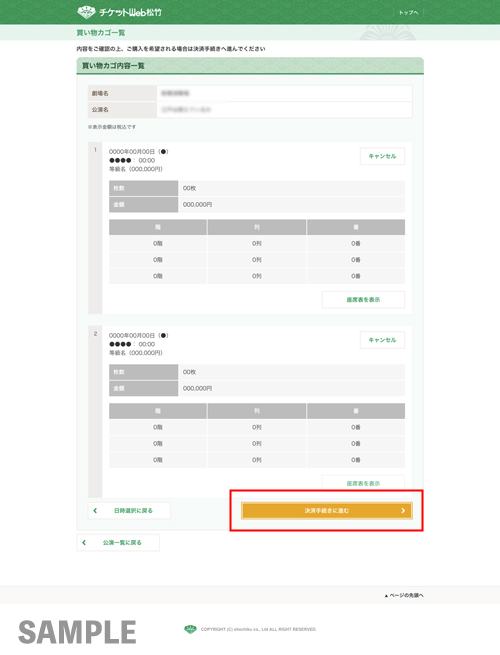Click the green Shochiku logo in footer
Image resolution: width=500 pixels, height=655 pixels.
190,629
